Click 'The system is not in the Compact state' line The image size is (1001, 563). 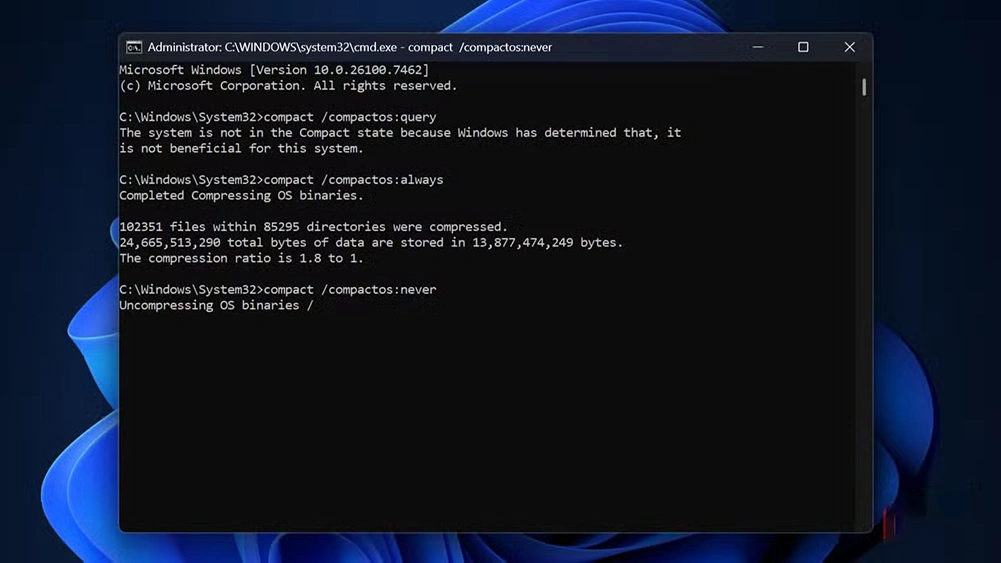(x=400, y=133)
